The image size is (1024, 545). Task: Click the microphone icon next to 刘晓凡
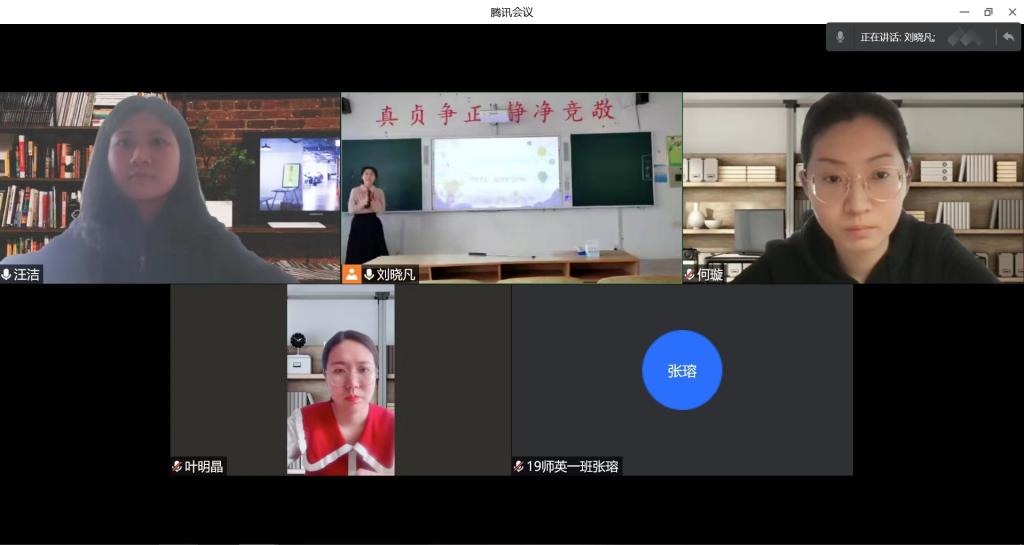[369, 274]
